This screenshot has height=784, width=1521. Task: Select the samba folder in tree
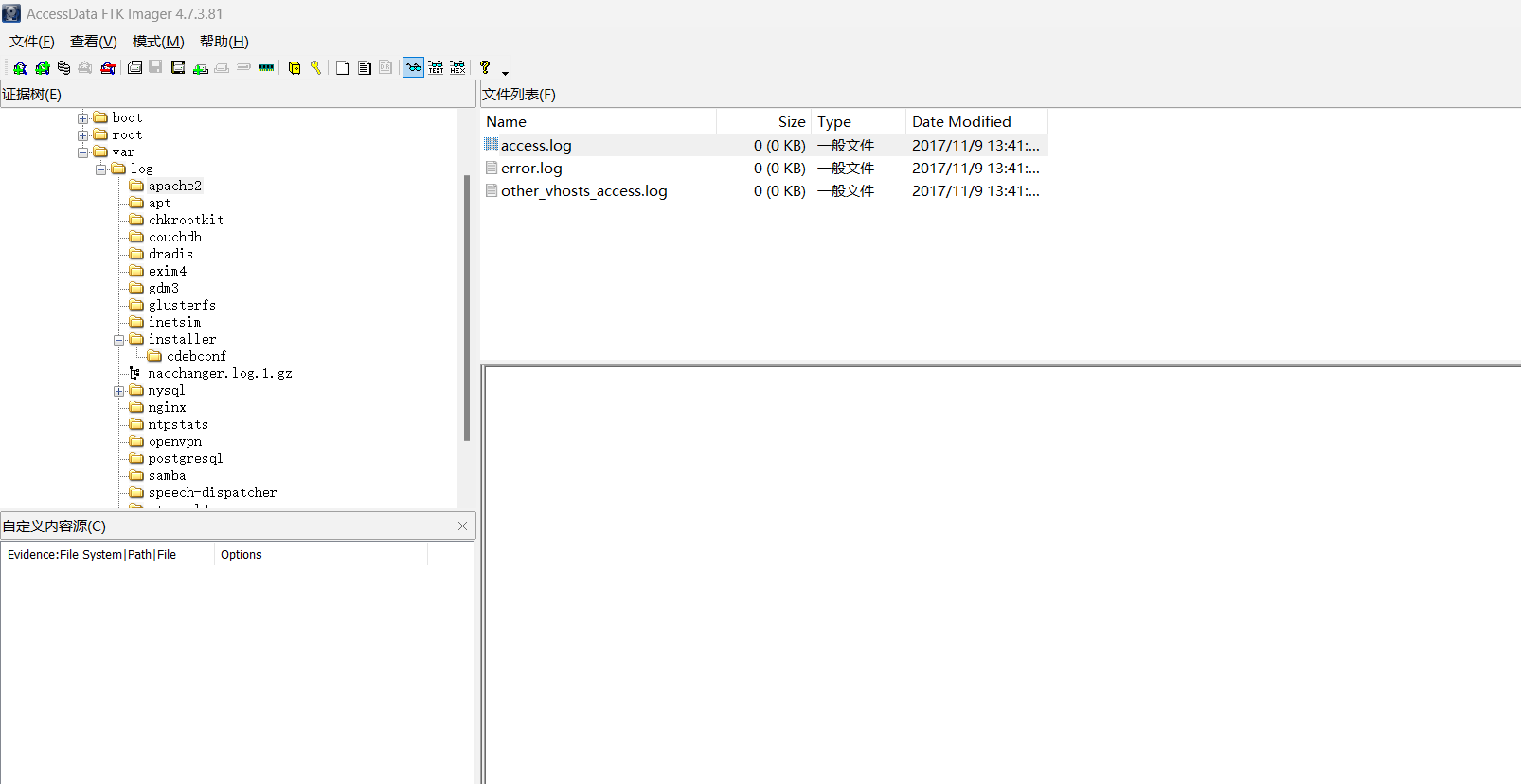[x=167, y=475]
